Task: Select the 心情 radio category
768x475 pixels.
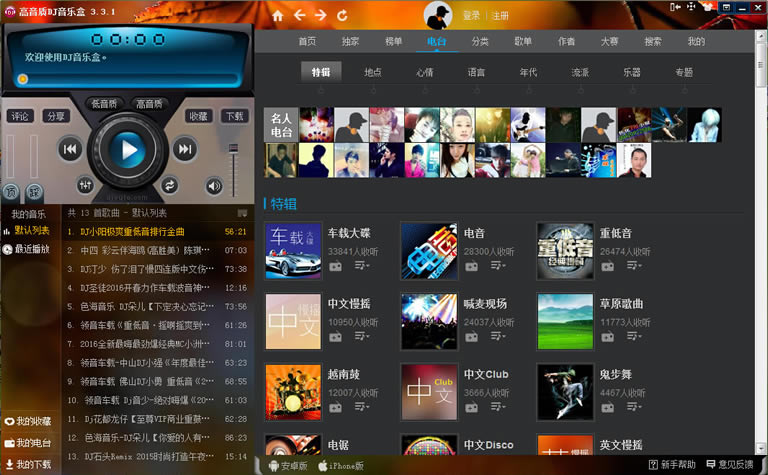Action: coord(425,72)
